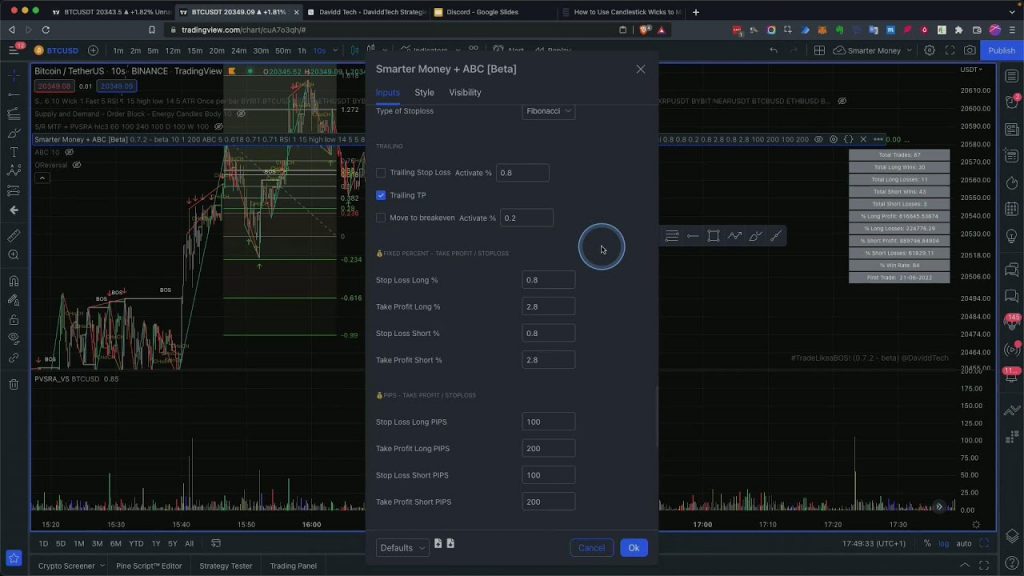Viewport: 1024px width, 576px height.
Task: Switch to the Style tab
Action: pos(424,92)
